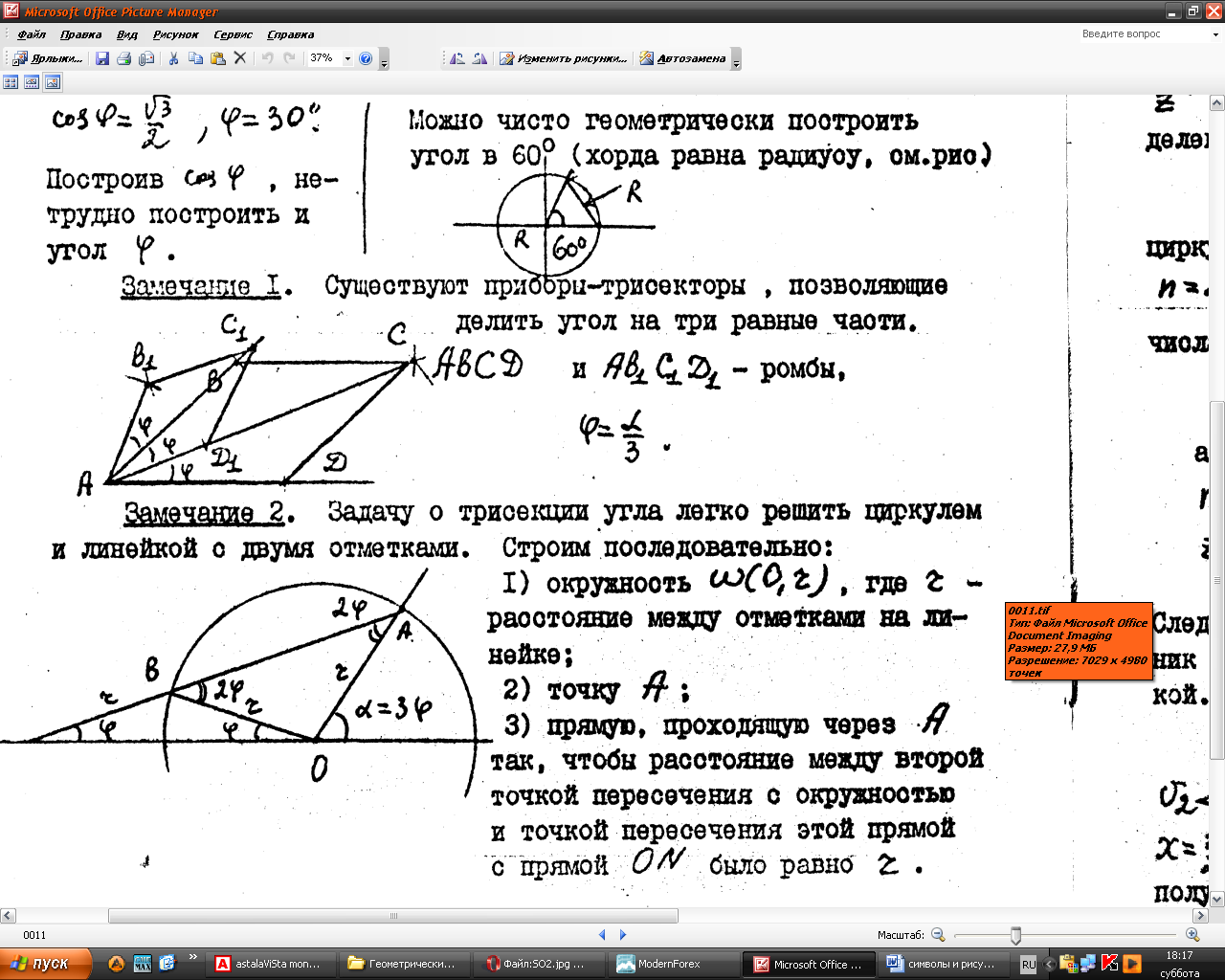Click the 0011 file name in status bar
This screenshot has width=1225, height=980.
(34, 935)
